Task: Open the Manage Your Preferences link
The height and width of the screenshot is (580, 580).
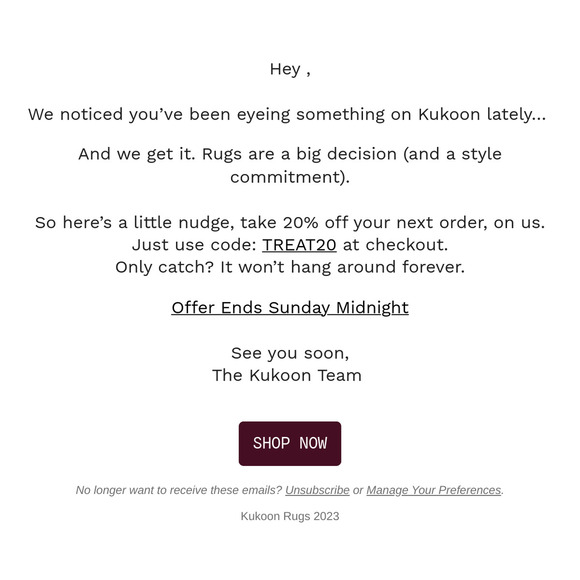Action: pyautogui.click(x=434, y=490)
